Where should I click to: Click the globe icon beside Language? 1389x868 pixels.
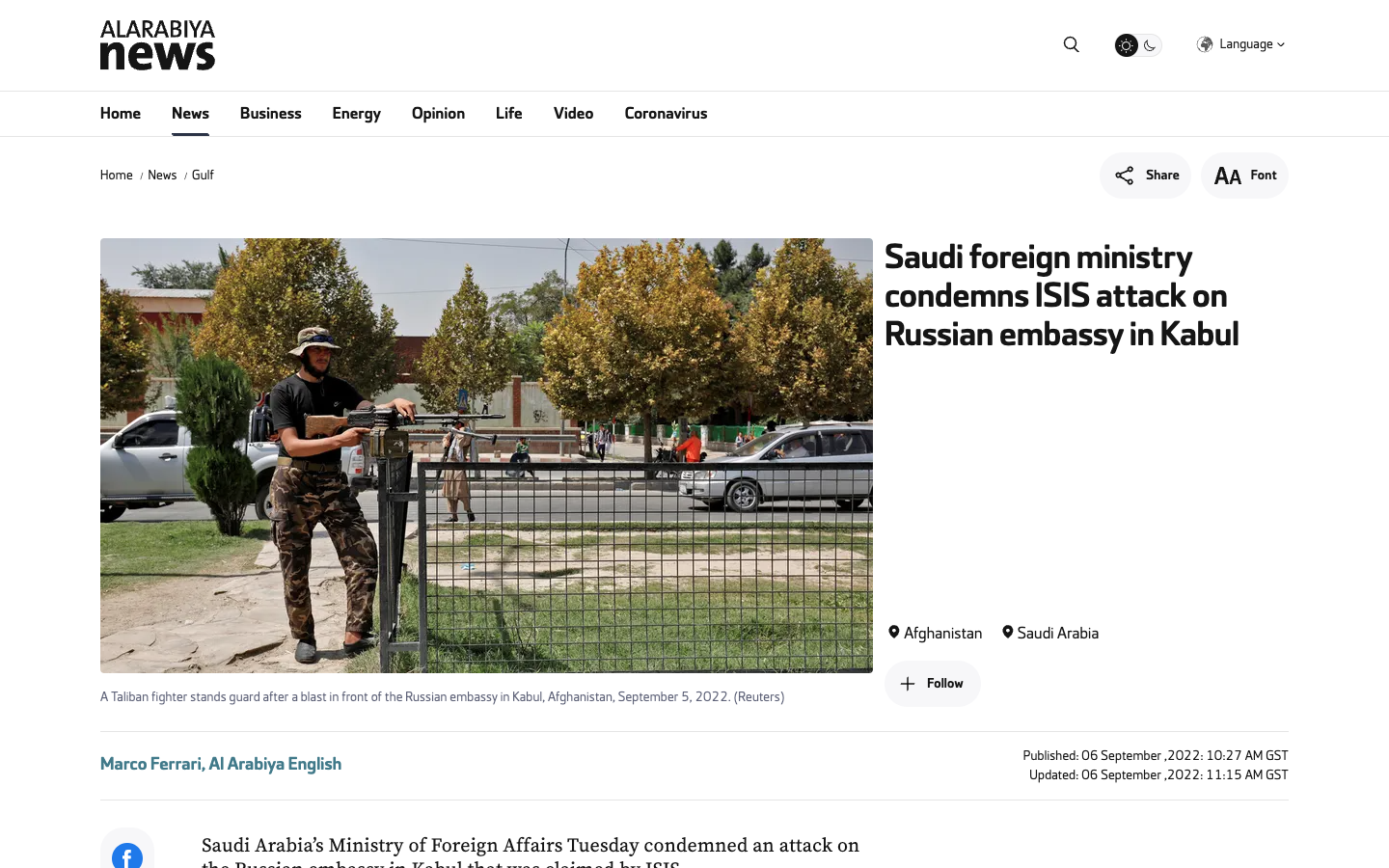(x=1205, y=44)
